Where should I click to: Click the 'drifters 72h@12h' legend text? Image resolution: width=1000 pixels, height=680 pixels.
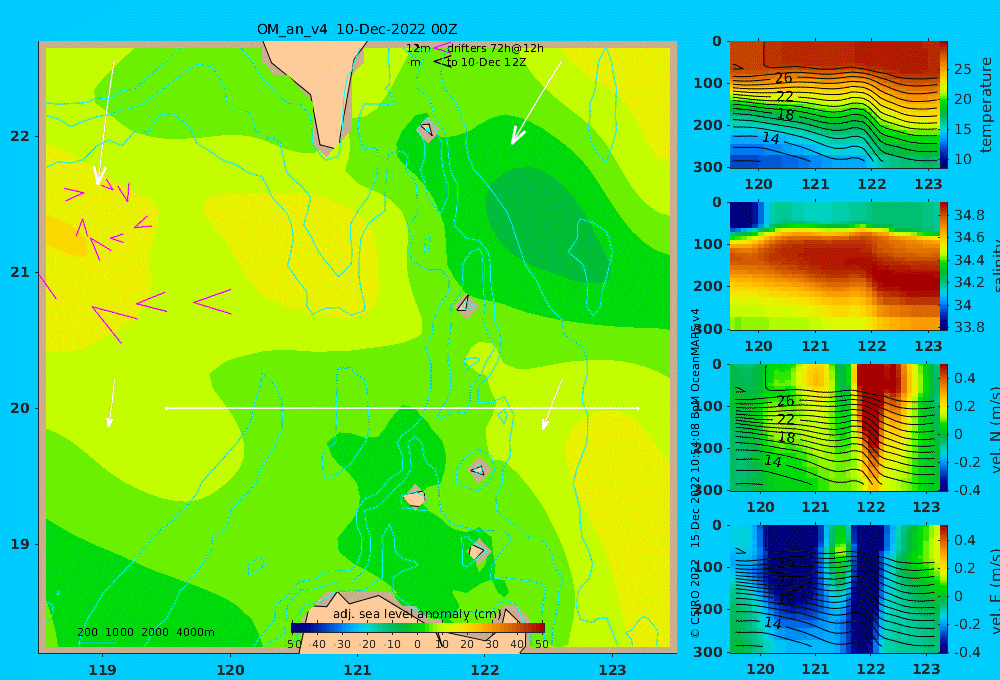pos(495,48)
